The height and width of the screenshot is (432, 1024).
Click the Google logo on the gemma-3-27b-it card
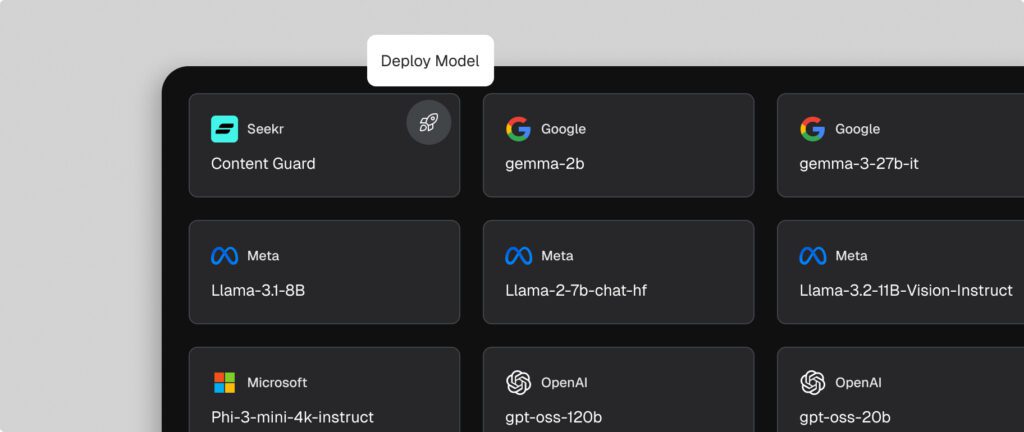(812, 129)
